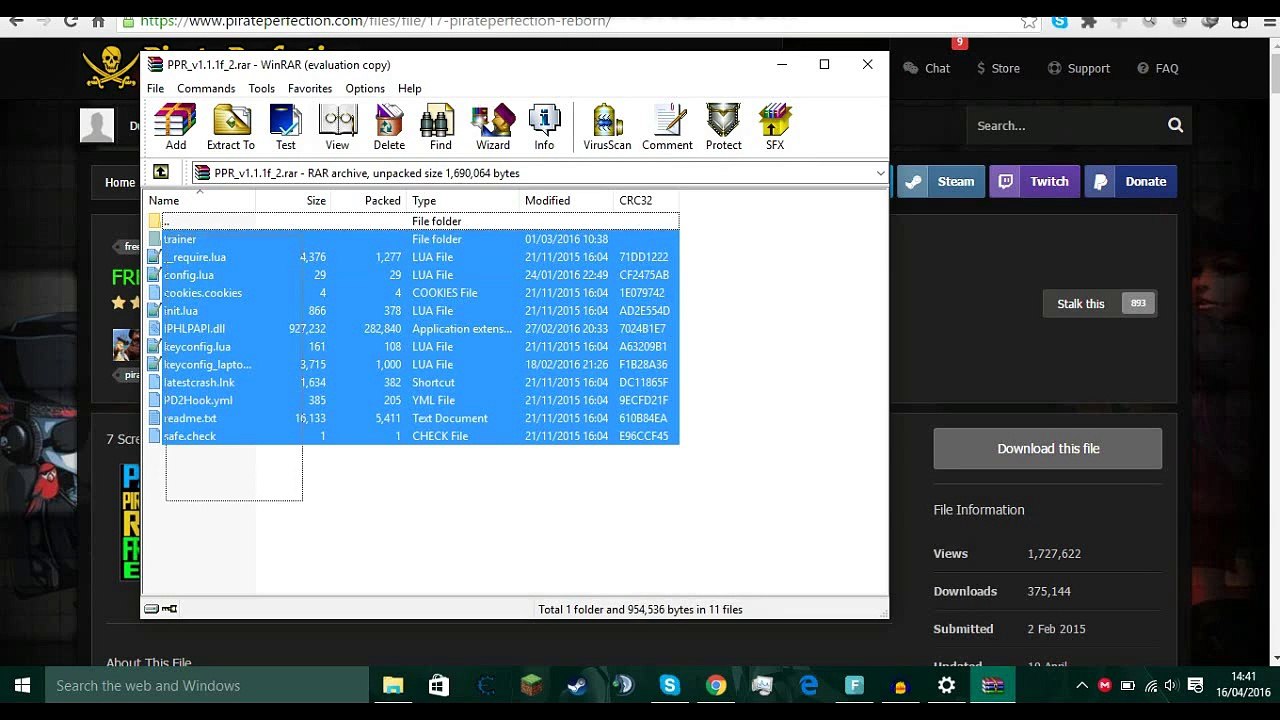This screenshot has width=1280, height=720.
Task: Click the SFX toolbar icon
Action: (775, 127)
